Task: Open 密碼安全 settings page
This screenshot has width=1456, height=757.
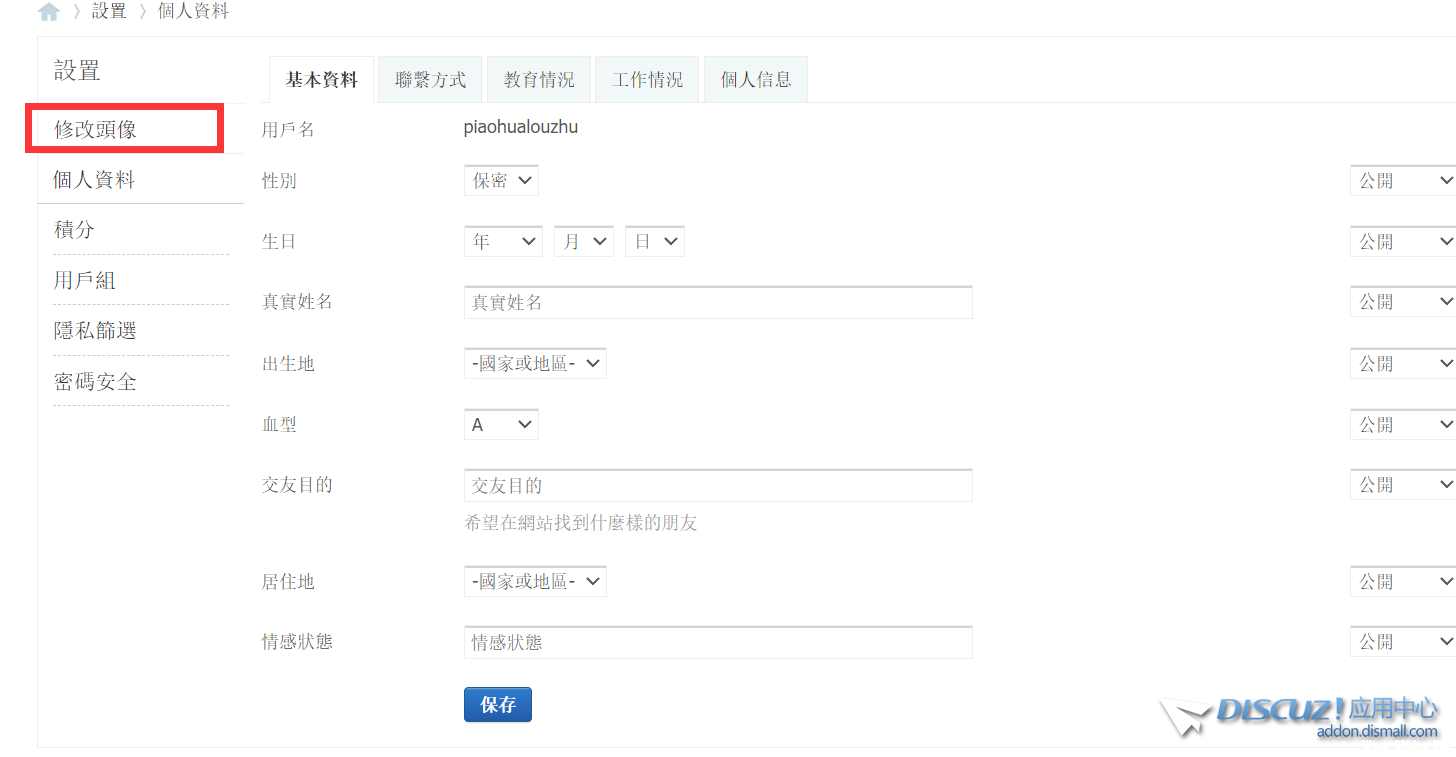Action: 95,382
